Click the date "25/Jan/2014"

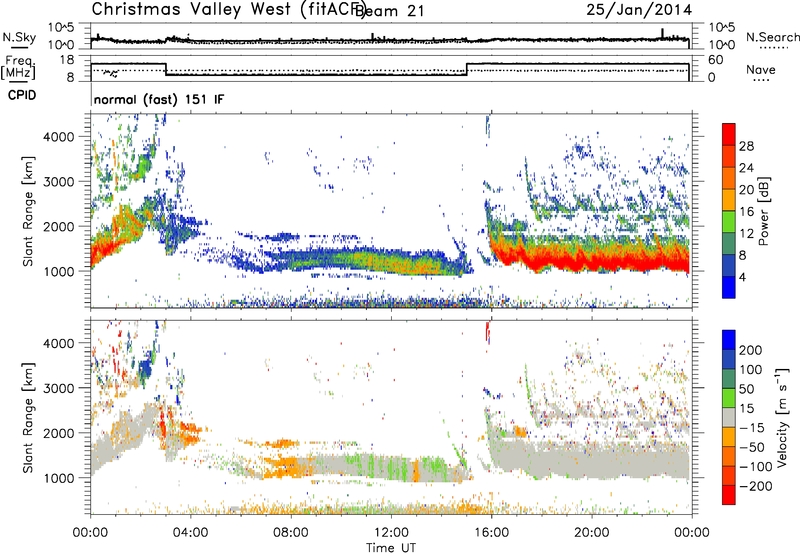pos(639,10)
